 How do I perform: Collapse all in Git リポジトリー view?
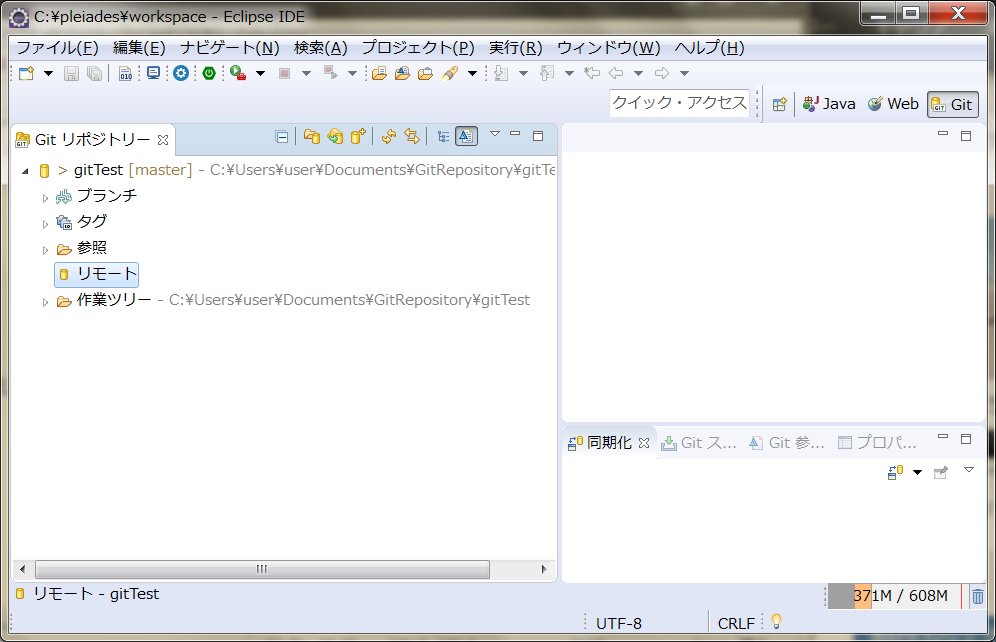tap(282, 137)
